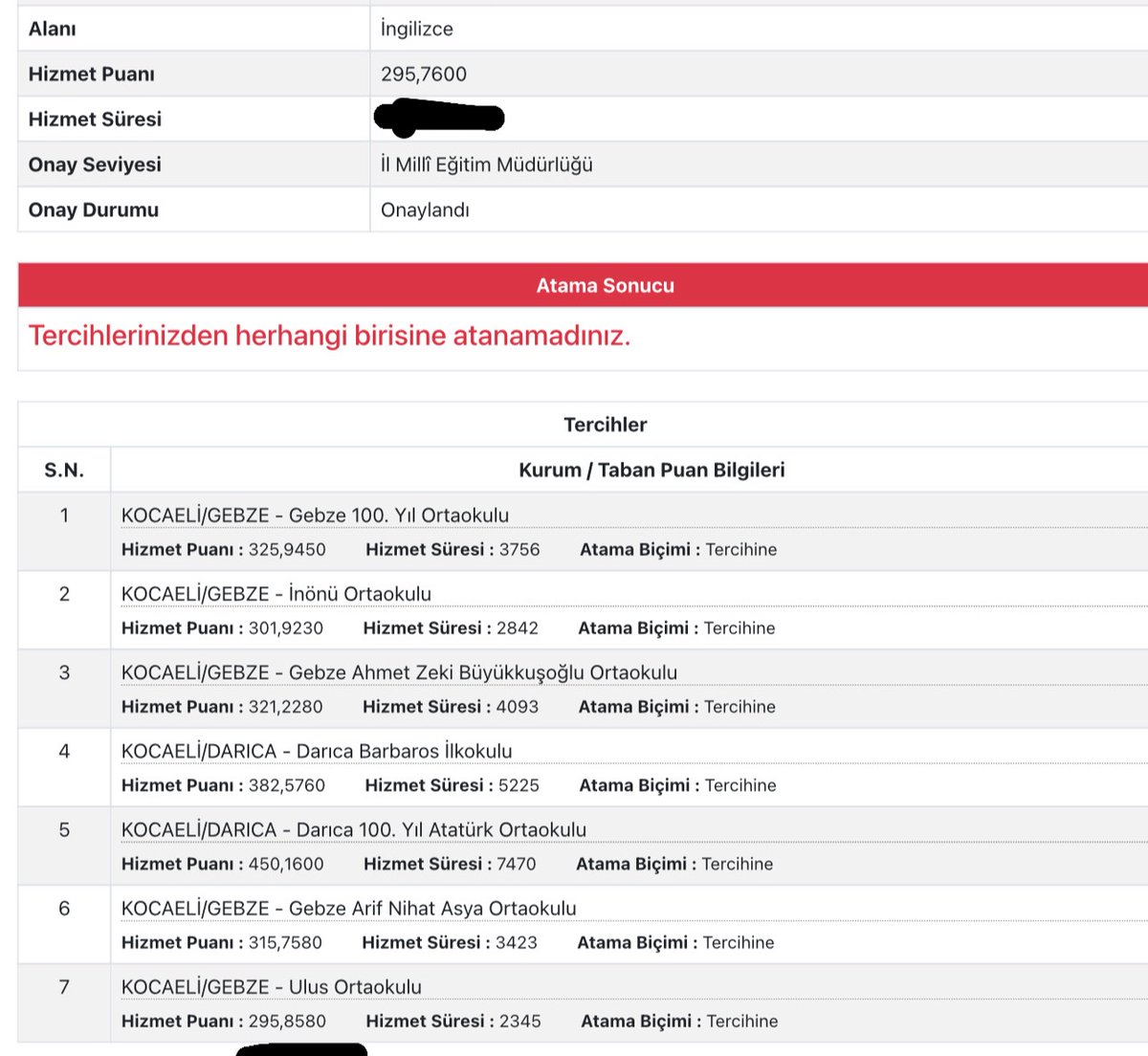Click Hizmet Süresi value 3423
Image resolution: width=1148 pixels, height=1056 pixels.
click(517, 942)
